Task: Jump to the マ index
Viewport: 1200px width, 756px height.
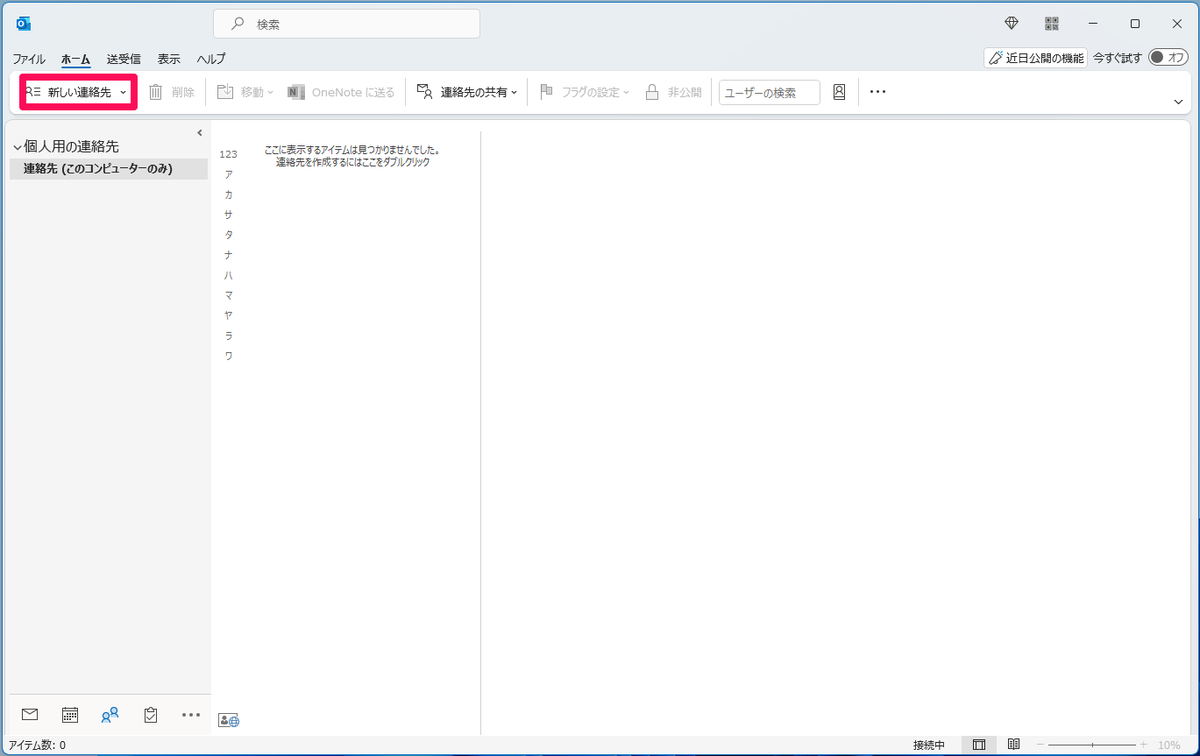Action: point(228,295)
